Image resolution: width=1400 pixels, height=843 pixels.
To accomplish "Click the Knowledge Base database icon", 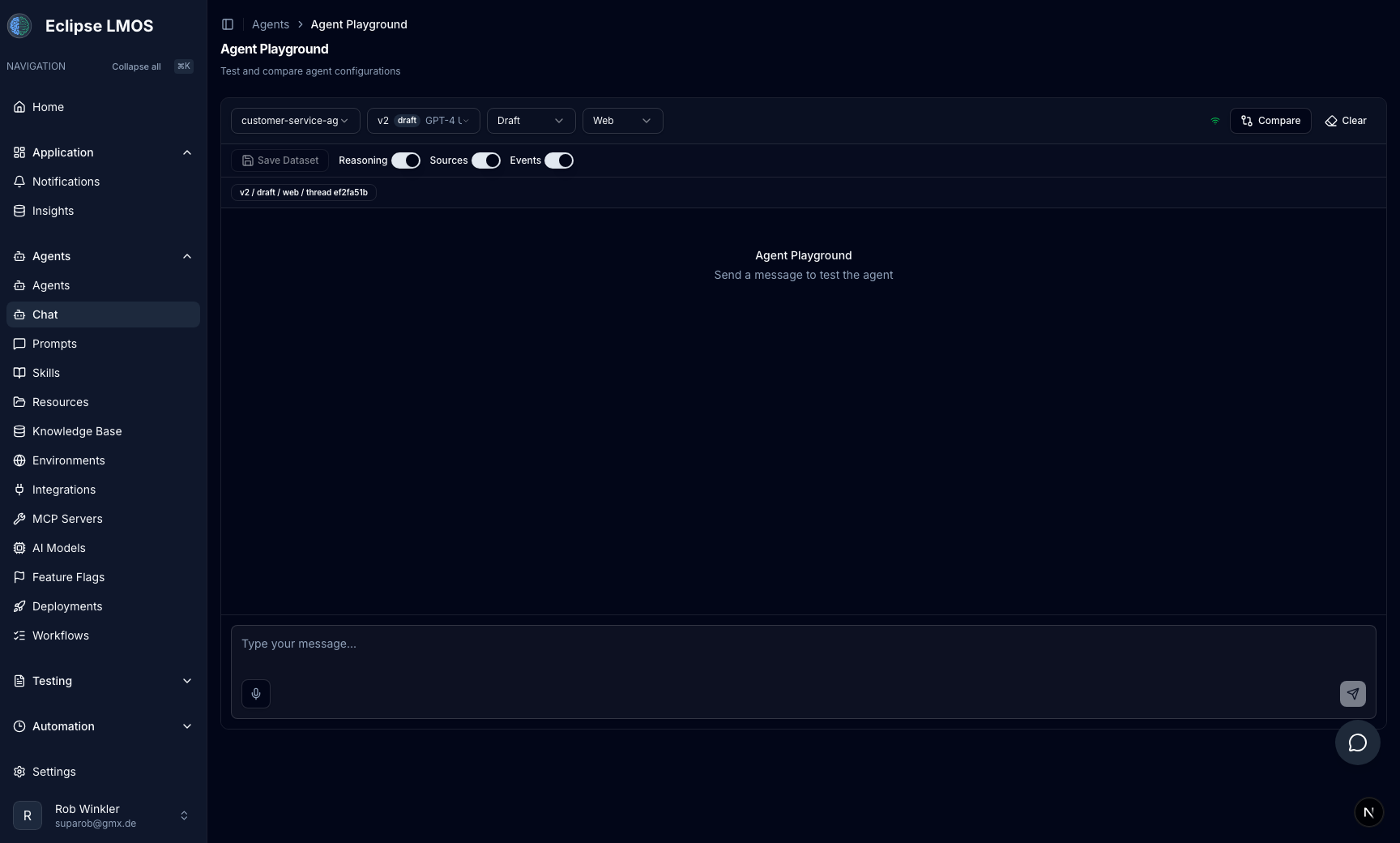I will (x=19, y=431).
